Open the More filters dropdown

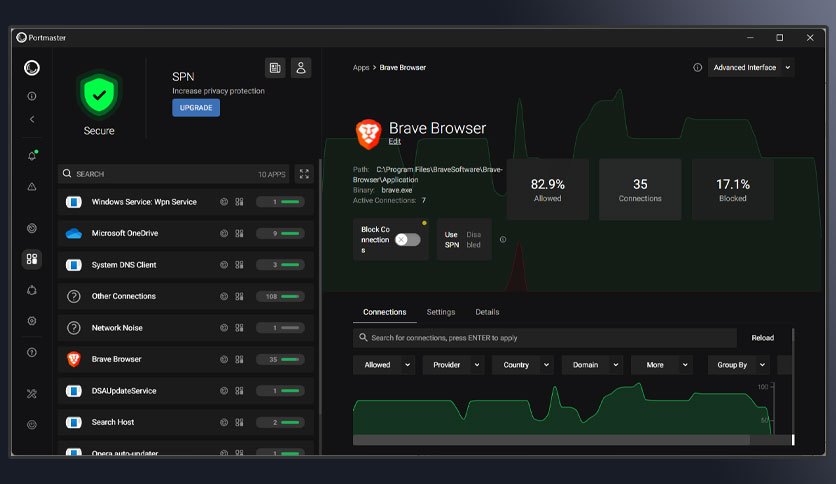tap(662, 365)
